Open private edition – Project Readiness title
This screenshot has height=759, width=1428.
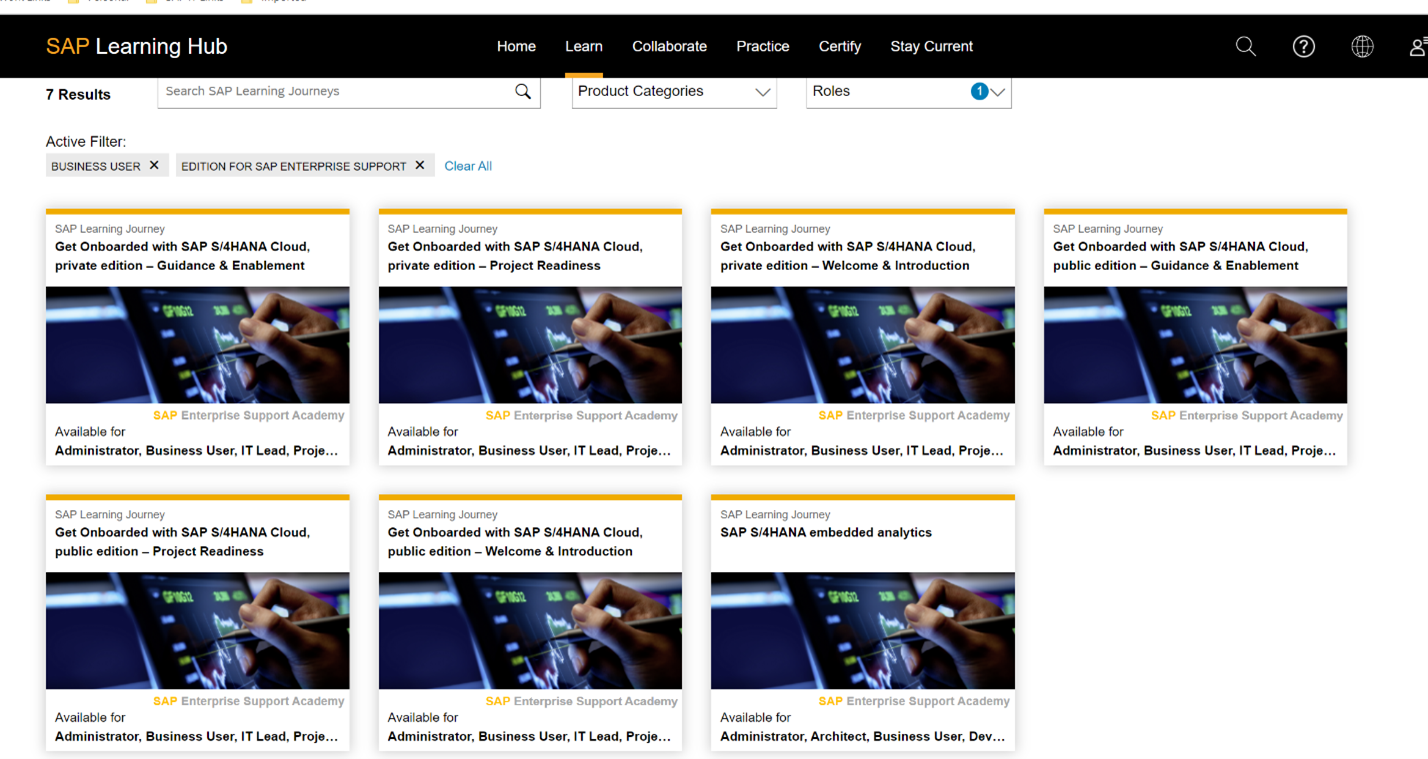tap(515, 256)
